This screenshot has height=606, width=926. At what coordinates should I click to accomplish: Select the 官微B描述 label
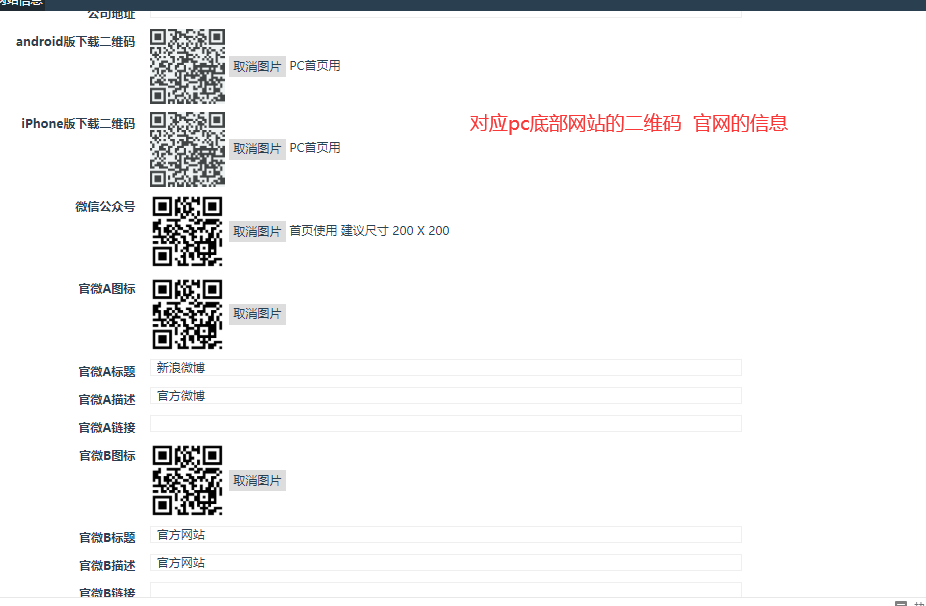click(x=107, y=565)
